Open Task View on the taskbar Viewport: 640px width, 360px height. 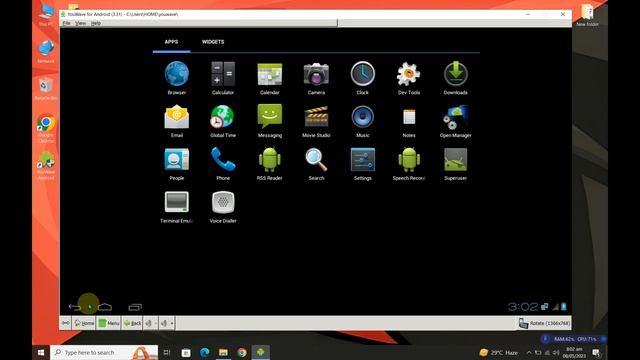point(167,352)
